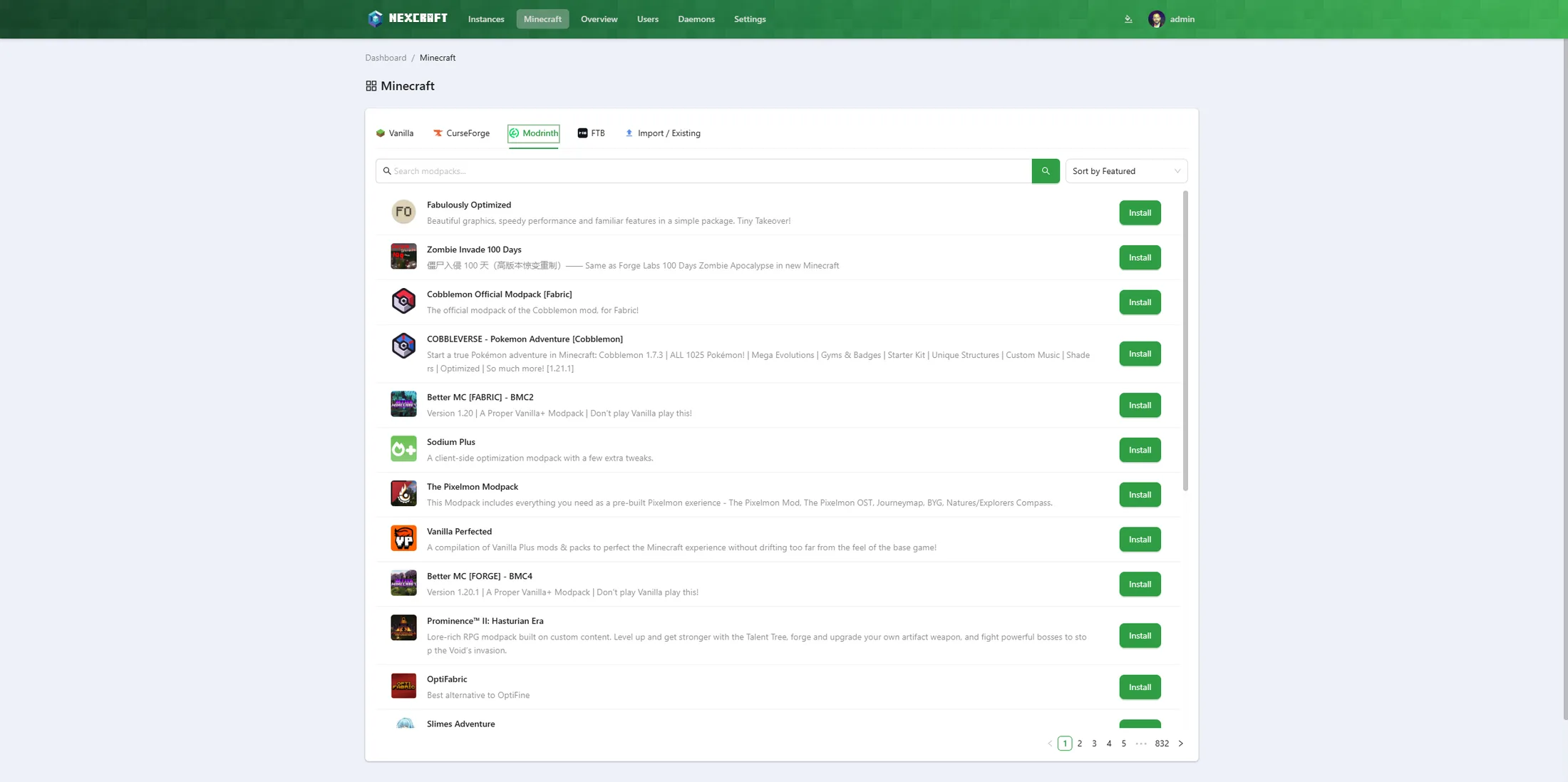Click the 'Minecraft' breadcrumb text
Screen dimensions: 1568x782
[438, 58]
